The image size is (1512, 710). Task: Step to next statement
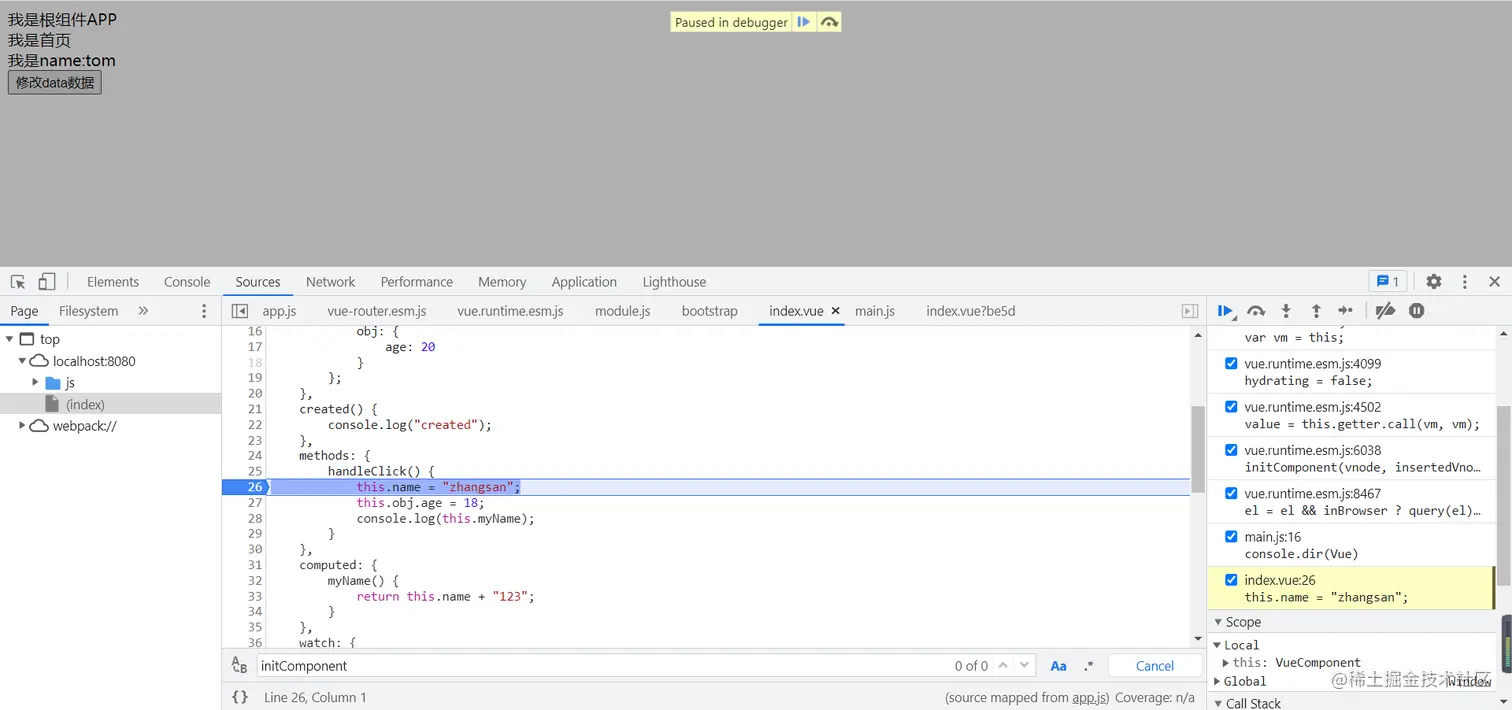click(x=1346, y=311)
